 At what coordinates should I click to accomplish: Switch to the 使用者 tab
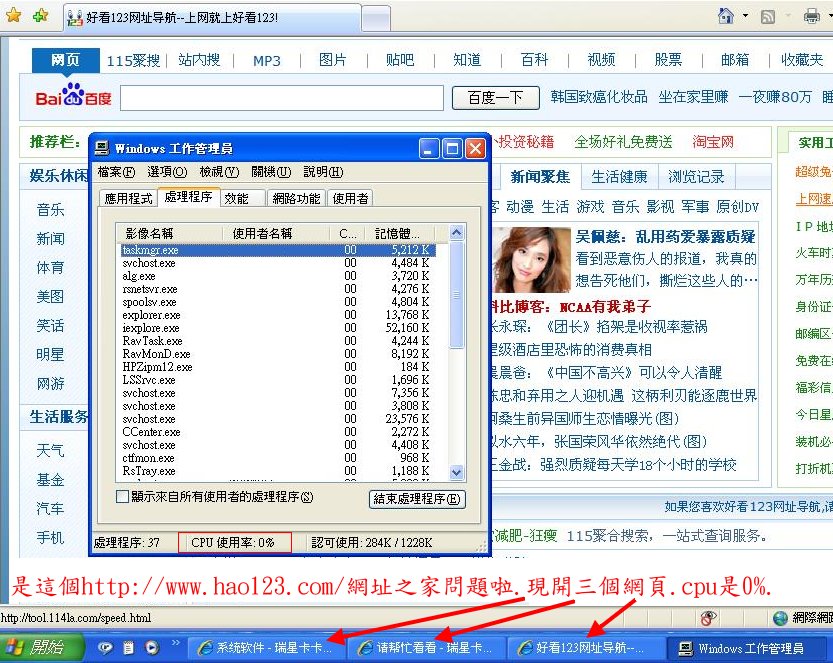350,199
